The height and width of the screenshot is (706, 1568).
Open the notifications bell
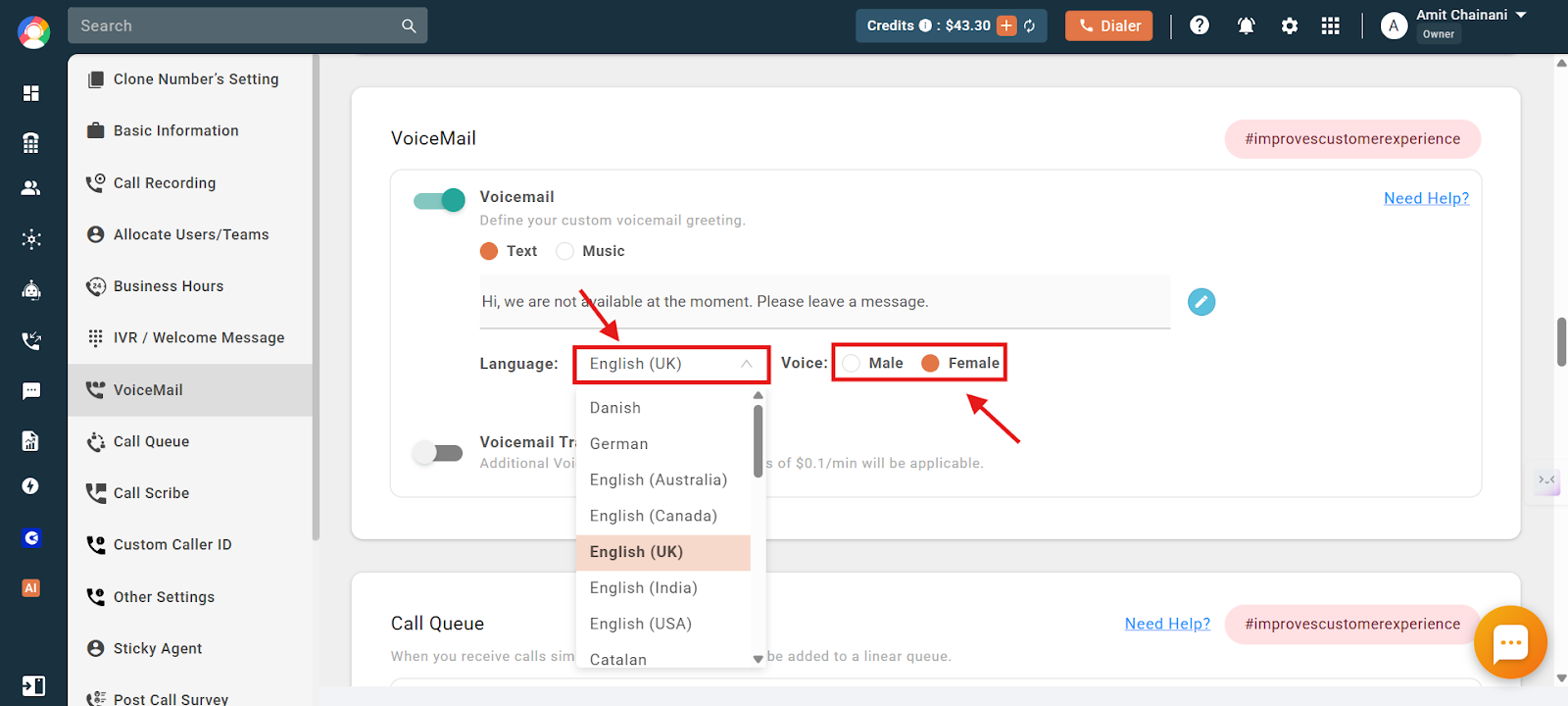[1246, 26]
